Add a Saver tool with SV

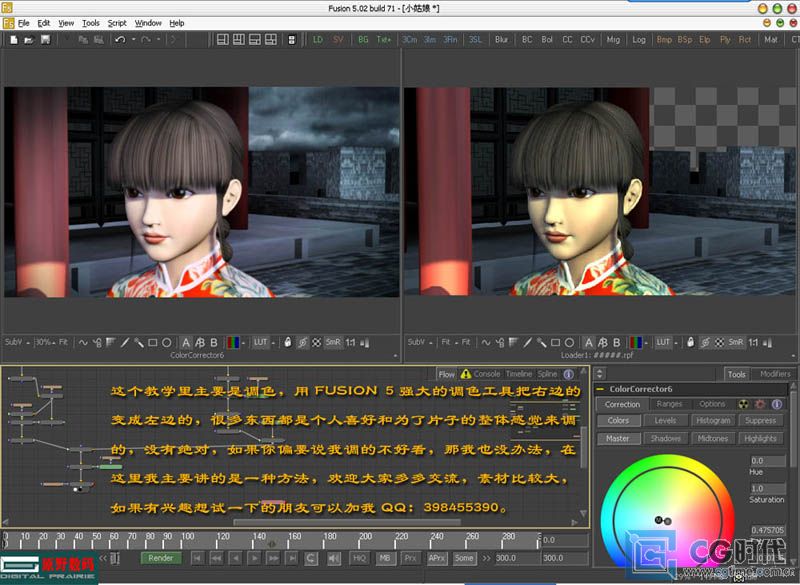click(338, 40)
